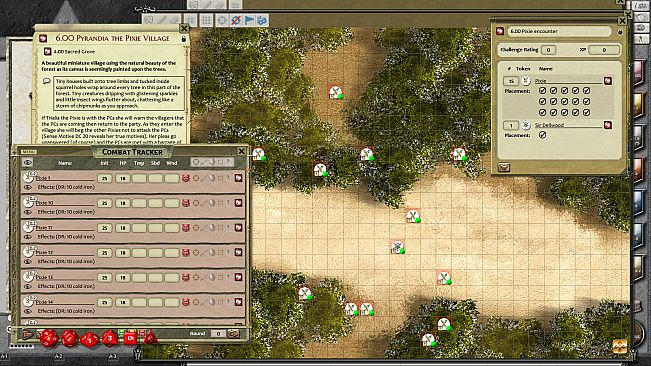
Task: Click the Wnd field of Pixie 12
Action: point(171,252)
